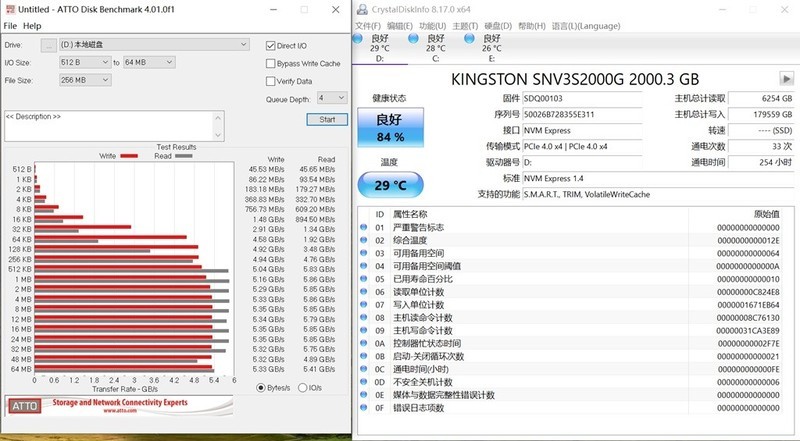This screenshot has height=441, width=800.
Task: Click the host total reads value 6254 GB
Action: click(x=761, y=99)
